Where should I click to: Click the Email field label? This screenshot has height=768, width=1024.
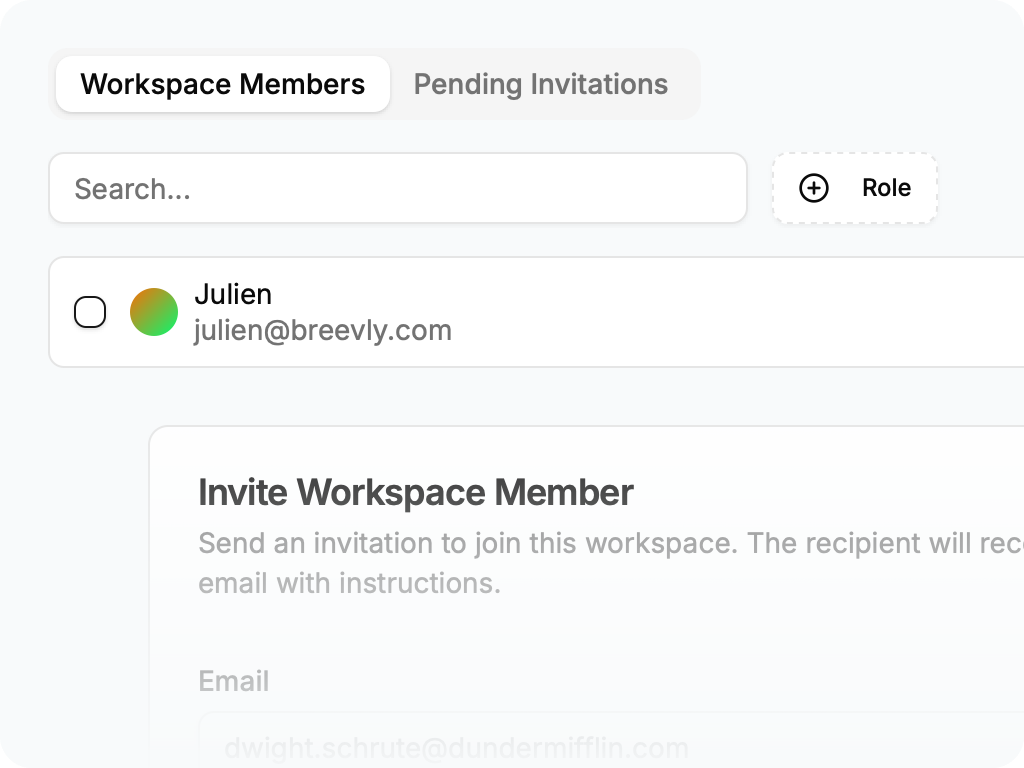click(x=233, y=681)
